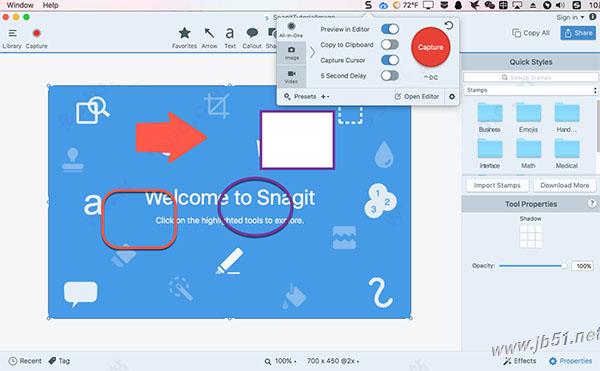
Task: Show Recent captures tray
Action: [x=25, y=361]
